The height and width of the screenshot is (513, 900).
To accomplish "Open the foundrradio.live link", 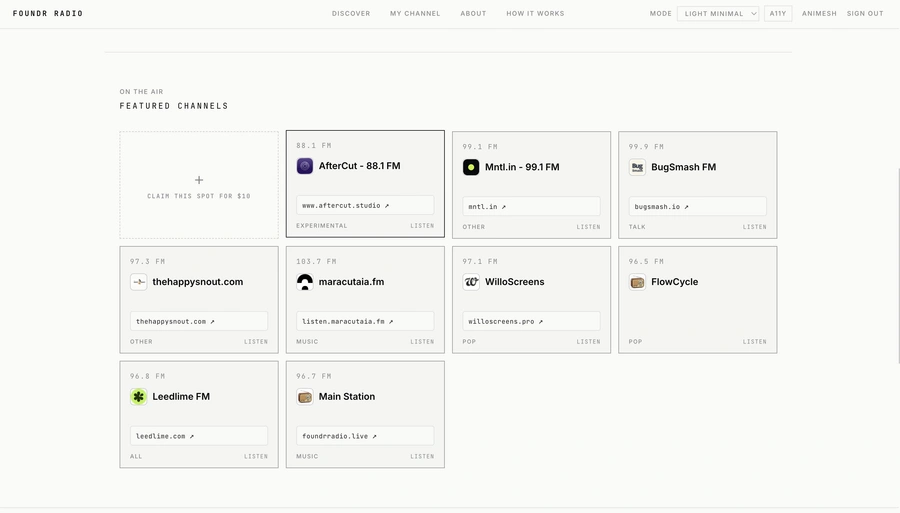I will 365,436.
